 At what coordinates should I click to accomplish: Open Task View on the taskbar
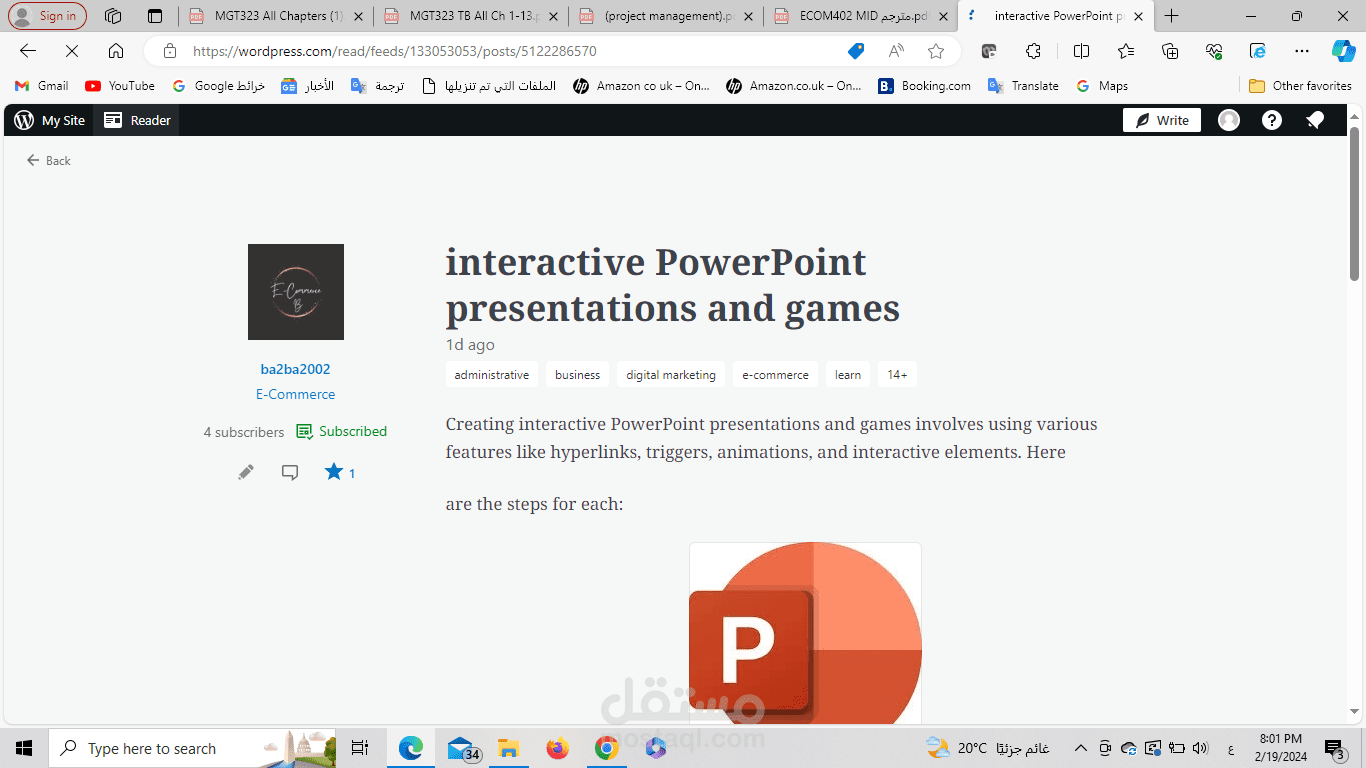[360, 748]
